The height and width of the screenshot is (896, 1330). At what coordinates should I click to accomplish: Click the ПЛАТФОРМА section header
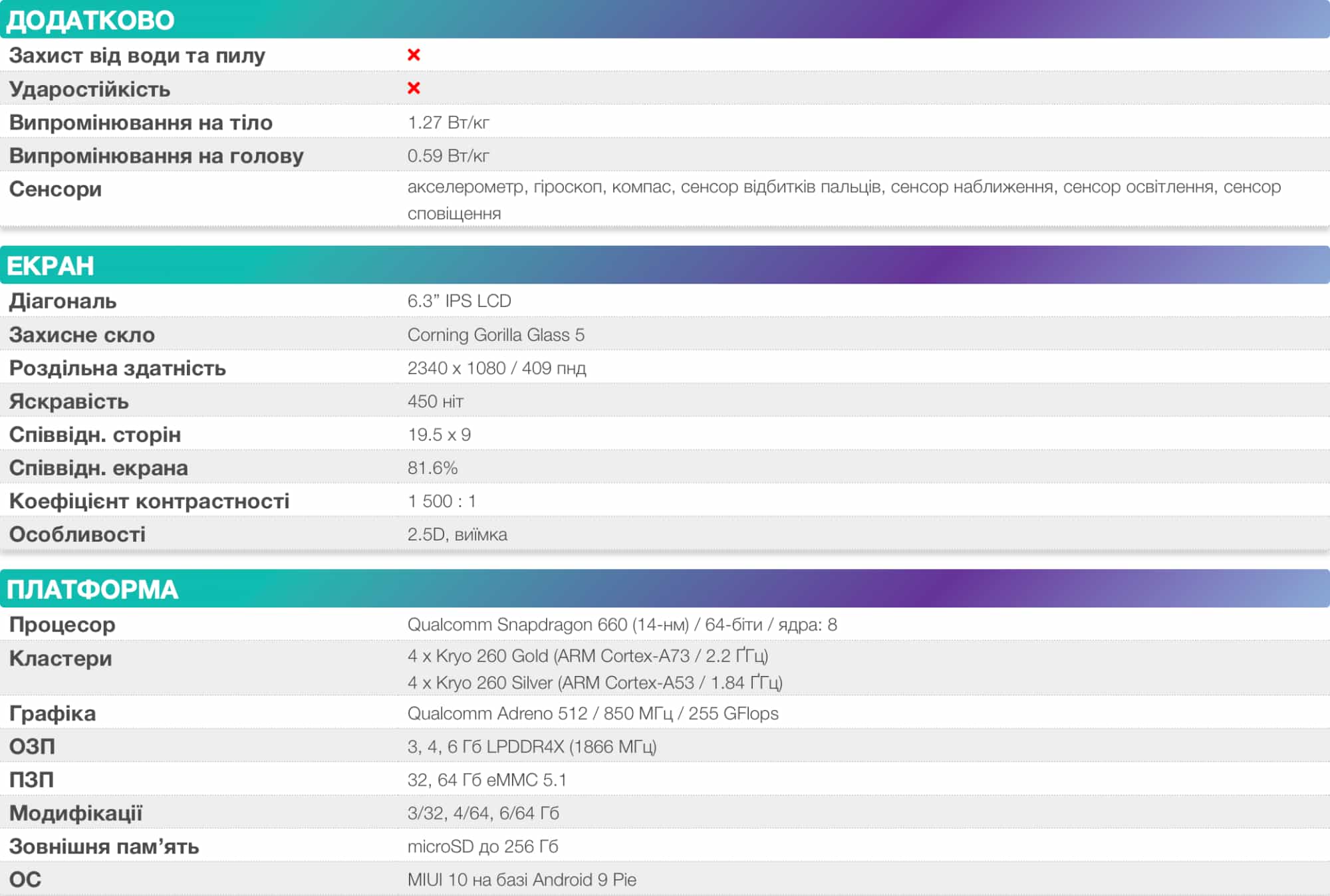92,589
